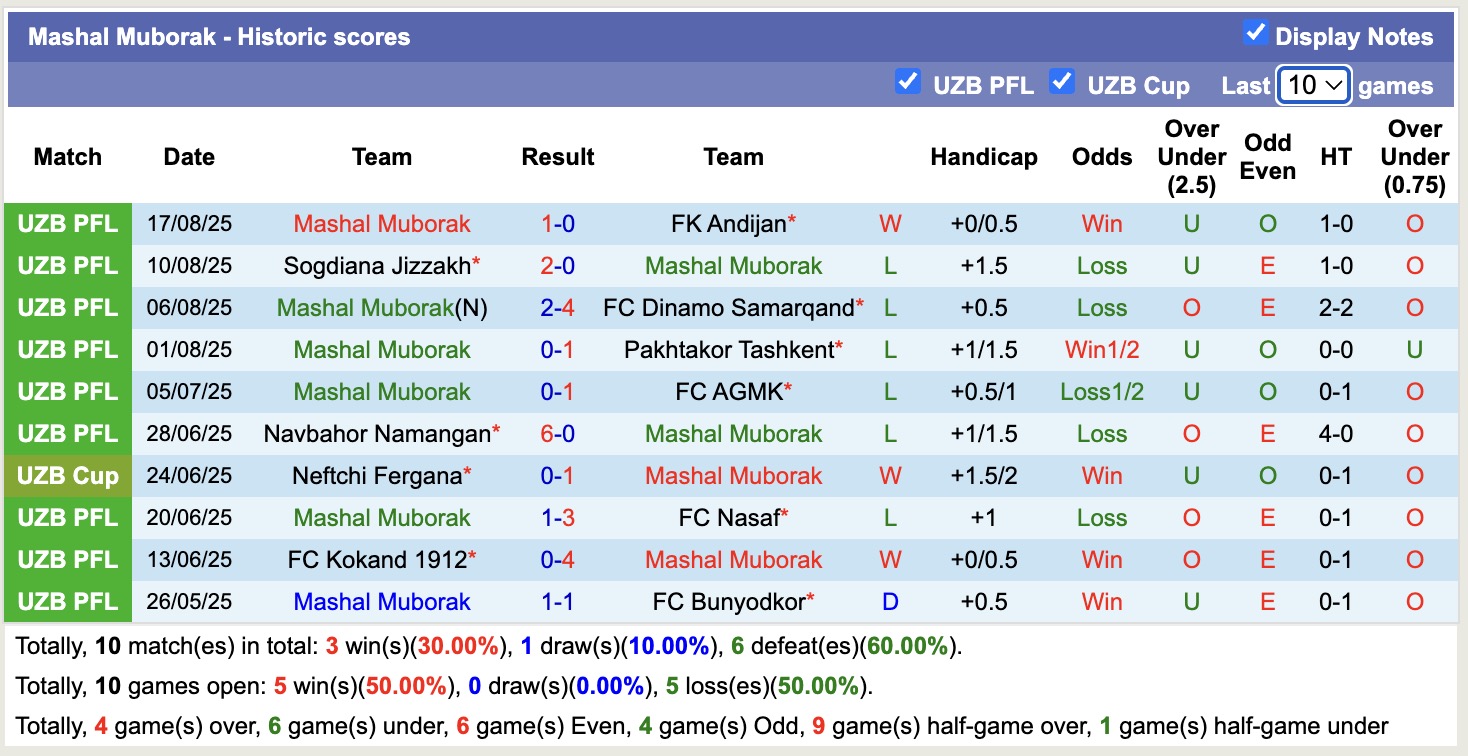Click the 0-4 result against Kokand
The height and width of the screenshot is (756, 1468).
tap(558, 560)
